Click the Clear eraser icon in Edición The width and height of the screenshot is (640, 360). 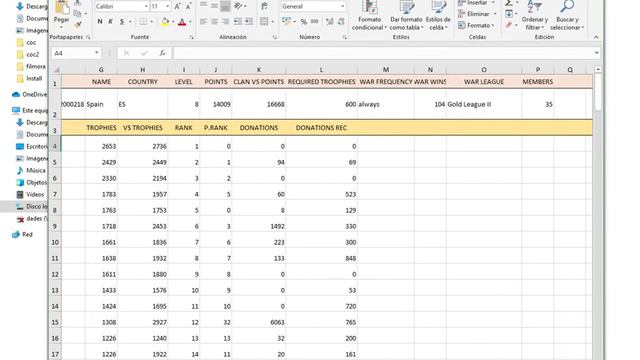[x=509, y=25]
